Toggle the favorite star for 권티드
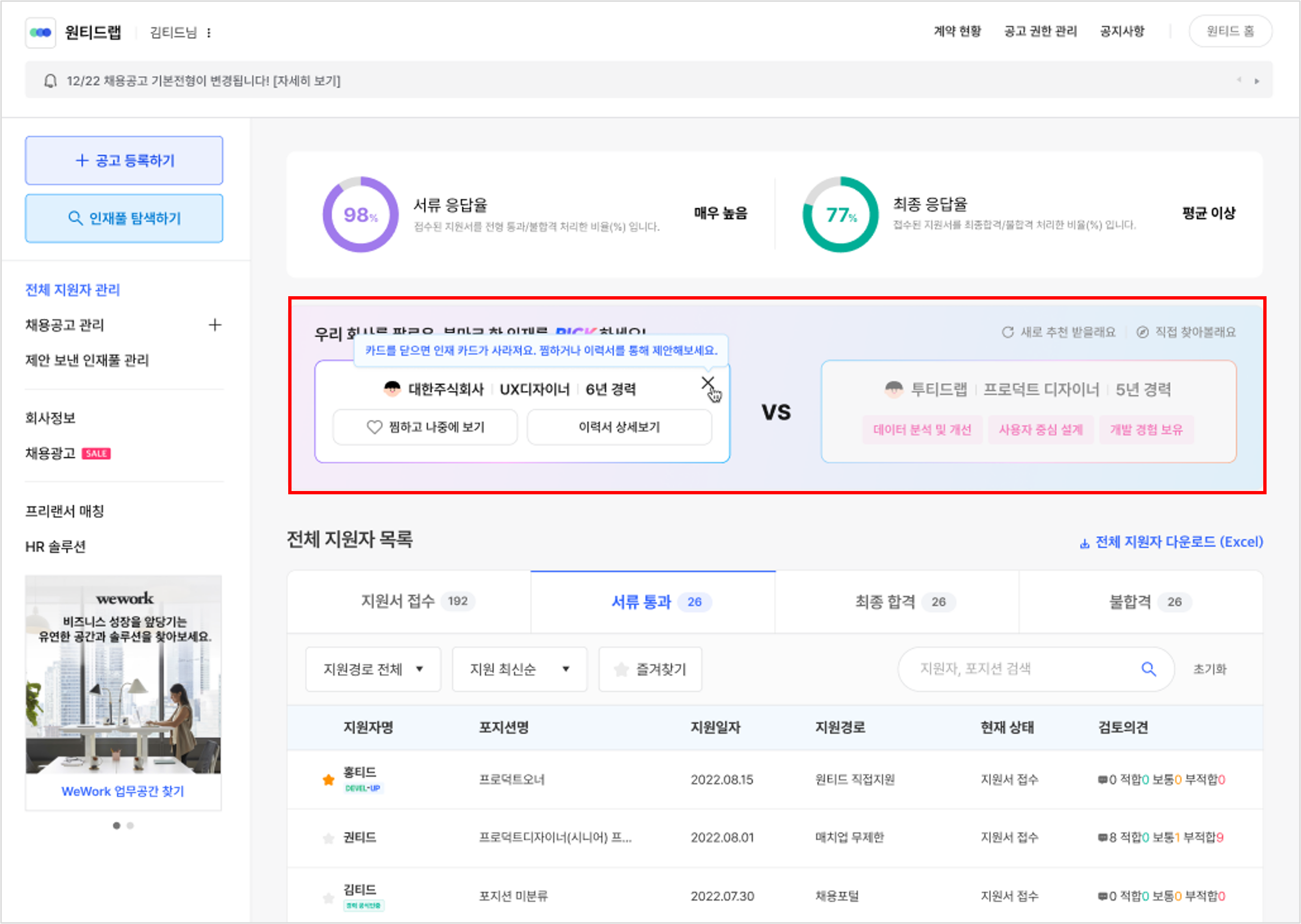1301x924 pixels. [328, 838]
